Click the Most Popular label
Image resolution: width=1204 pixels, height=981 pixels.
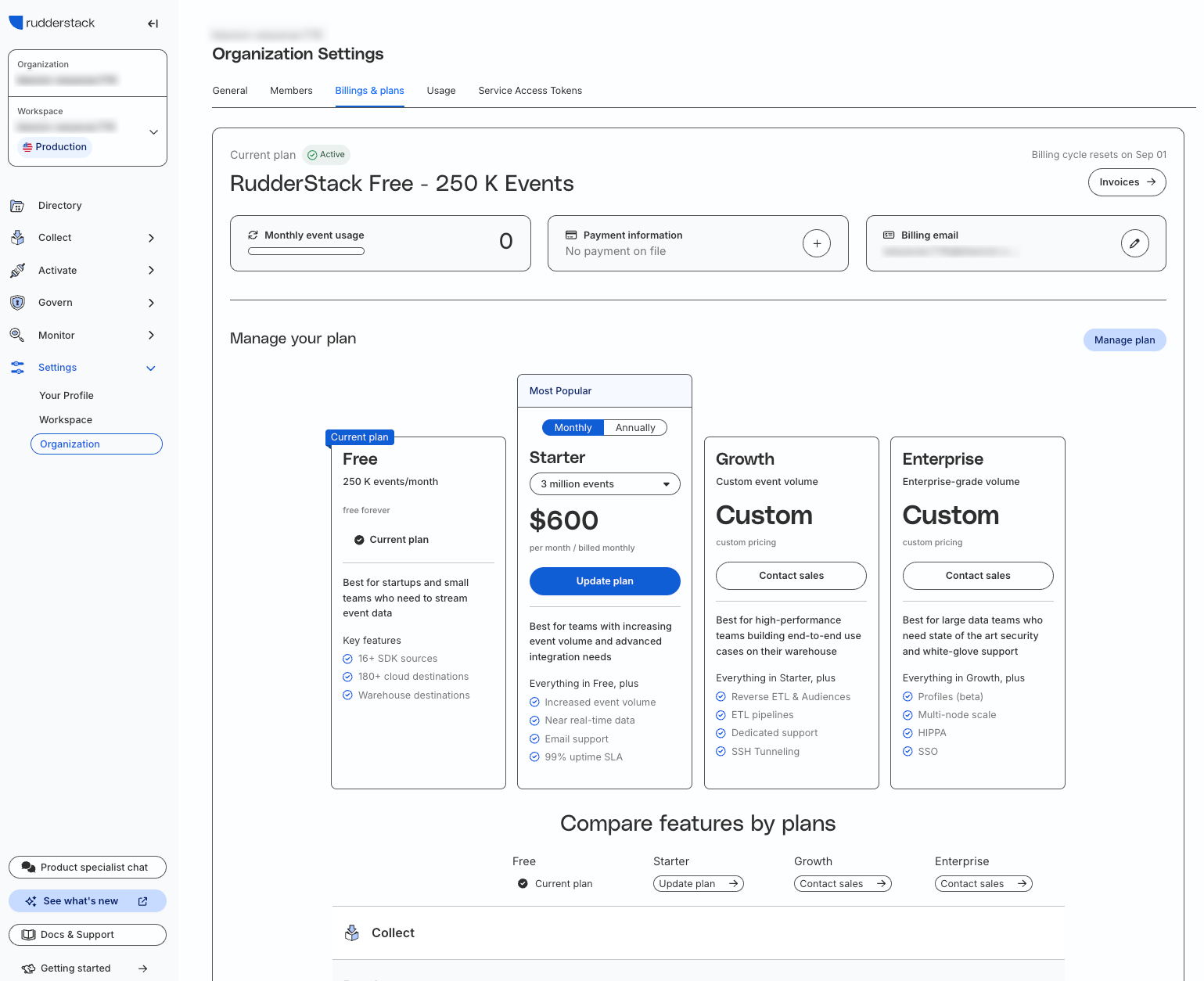561,391
